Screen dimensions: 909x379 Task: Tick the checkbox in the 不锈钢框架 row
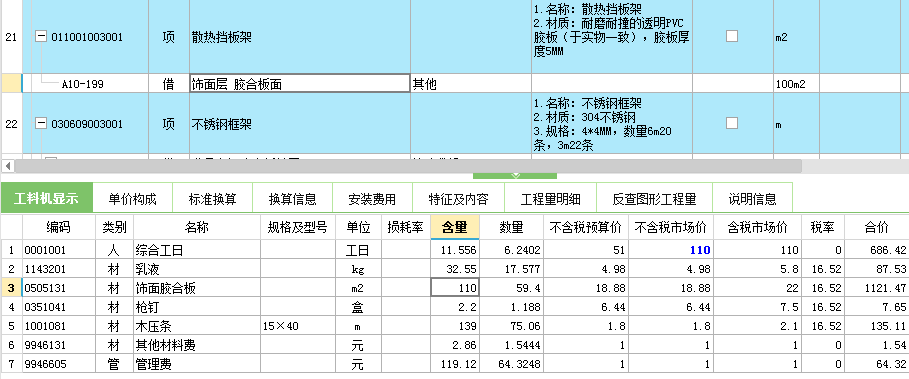(732, 123)
